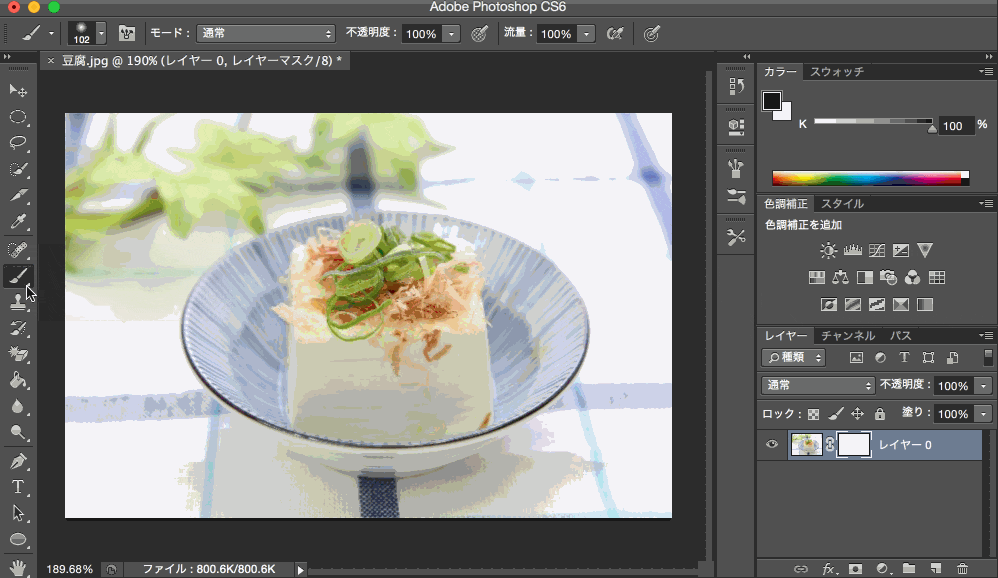Switch to the パス tab
The image size is (998, 578).
[901, 335]
